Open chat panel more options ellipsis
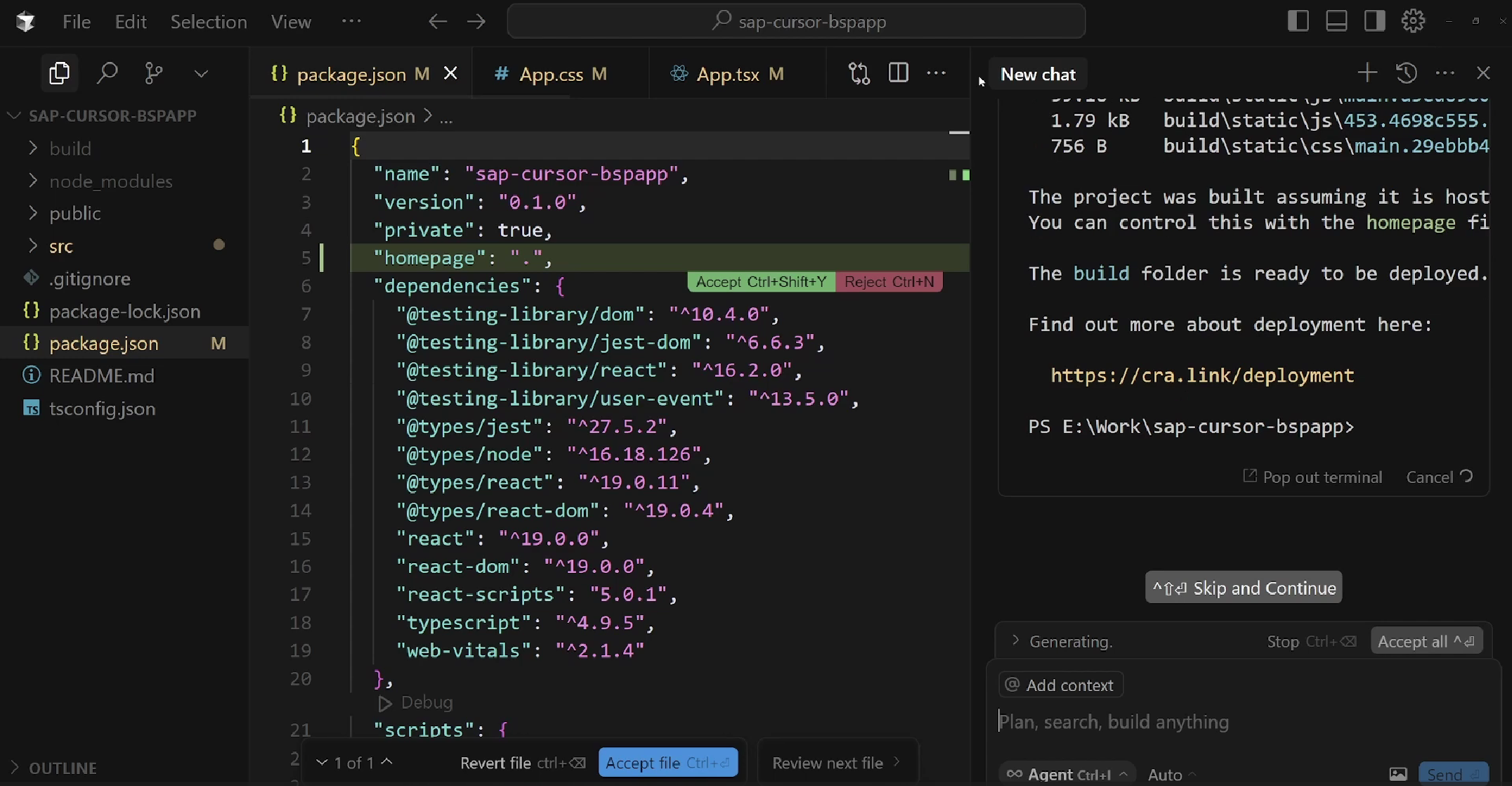 1445,72
